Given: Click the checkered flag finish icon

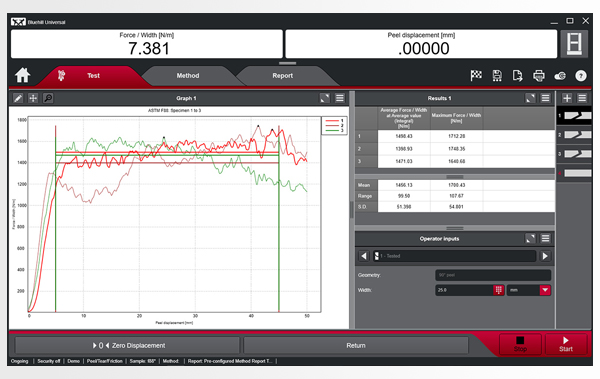Looking at the screenshot, I should [476, 75].
